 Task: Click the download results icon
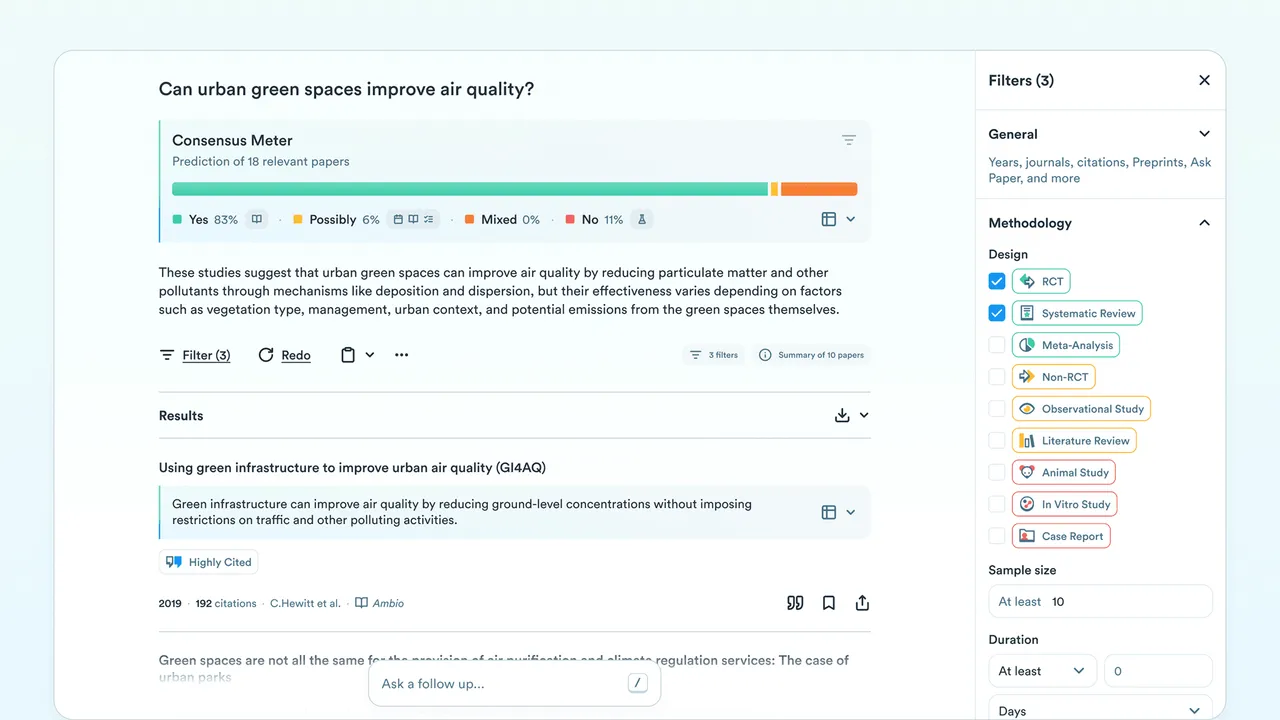tap(842, 415)
